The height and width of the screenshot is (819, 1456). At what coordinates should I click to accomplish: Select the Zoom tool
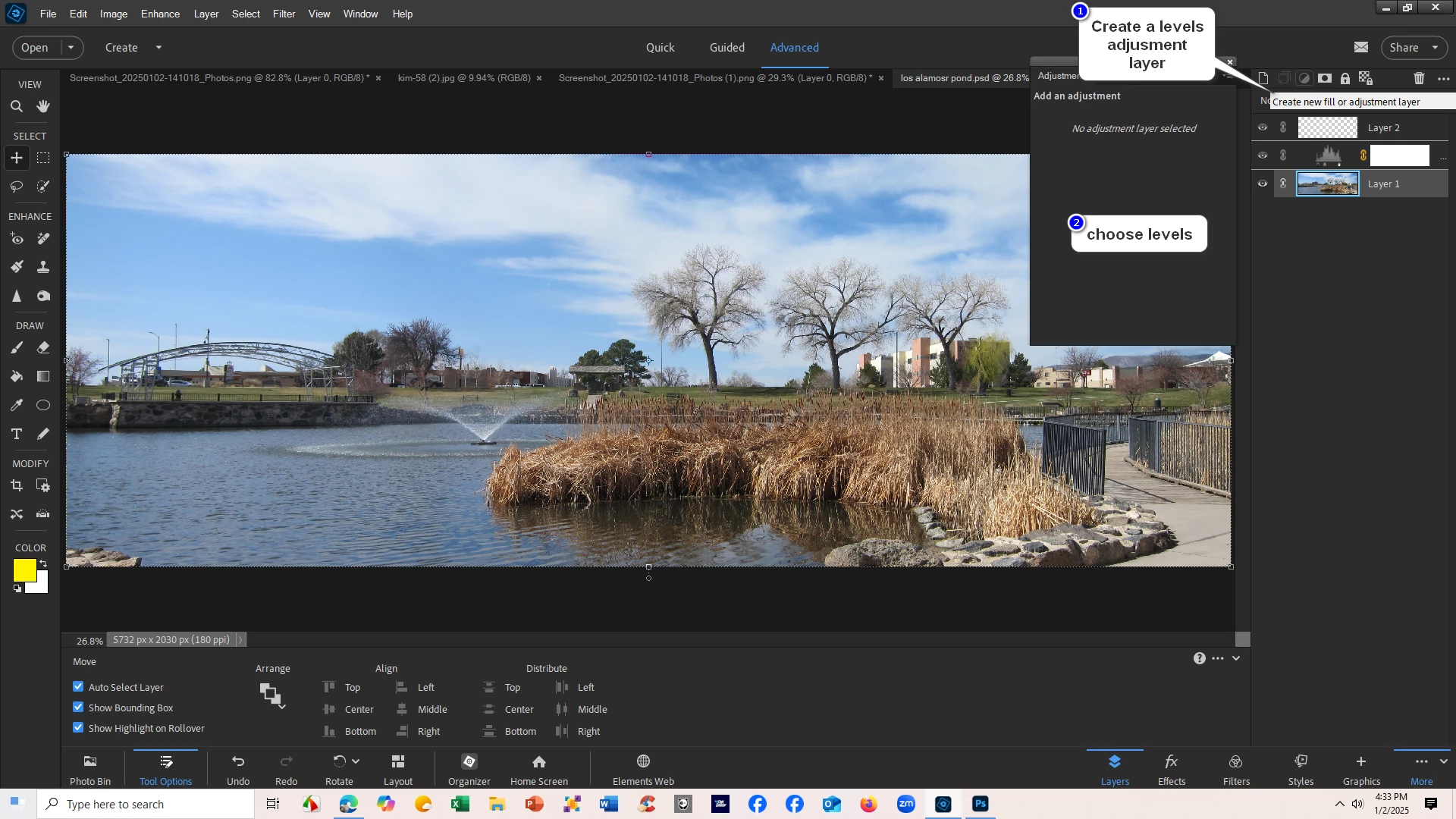click(x=16, y=107)
